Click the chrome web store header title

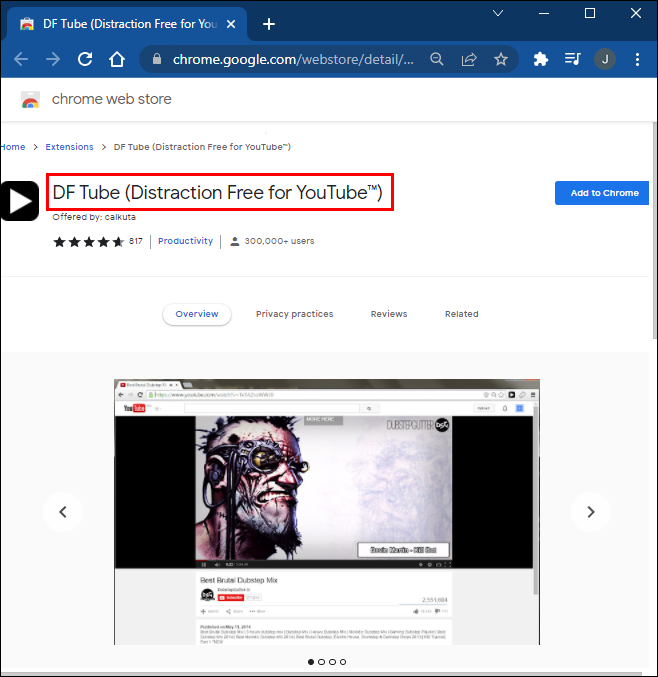[111, 99]
